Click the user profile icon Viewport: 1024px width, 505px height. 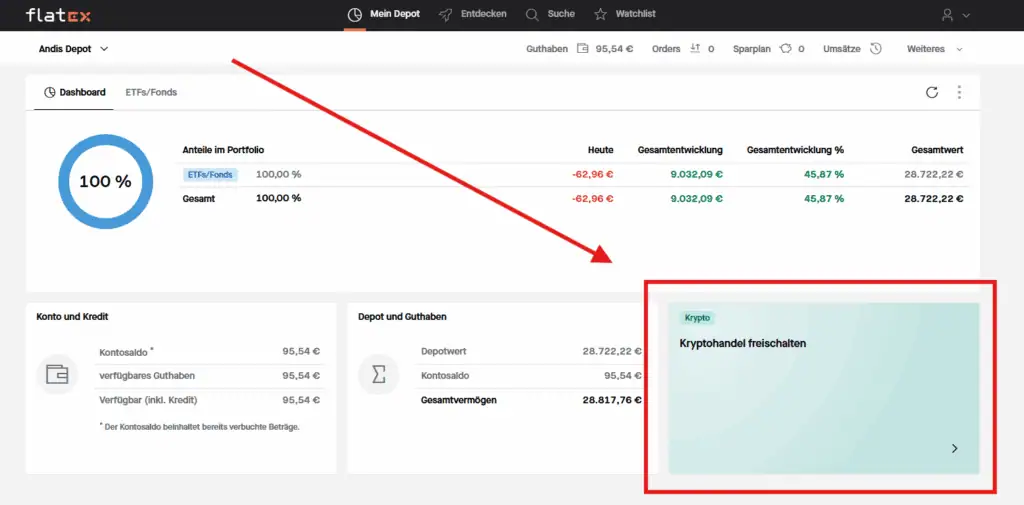click(x=948, y=15)
